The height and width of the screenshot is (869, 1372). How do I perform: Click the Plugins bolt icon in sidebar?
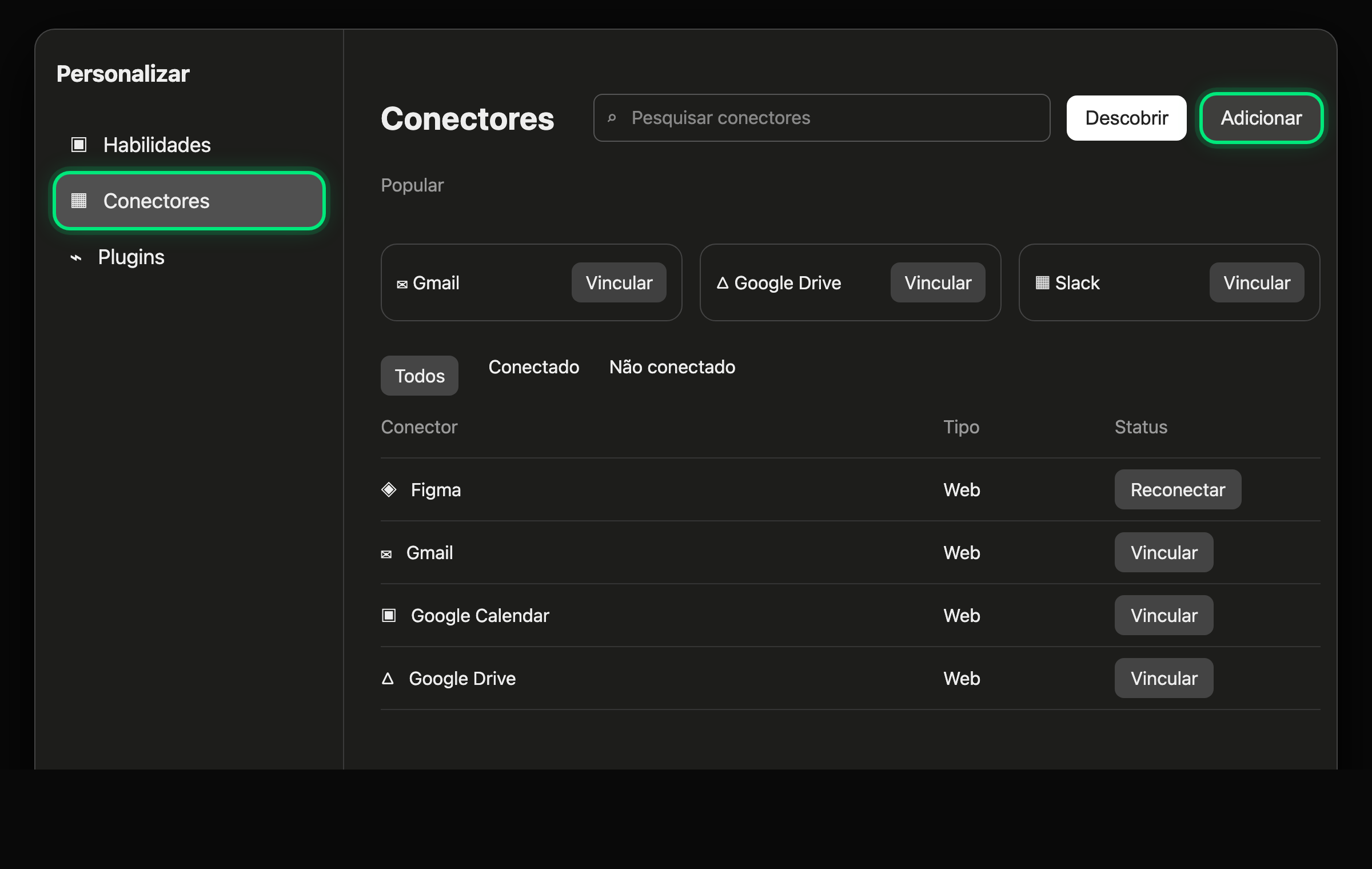coord(75,258)
